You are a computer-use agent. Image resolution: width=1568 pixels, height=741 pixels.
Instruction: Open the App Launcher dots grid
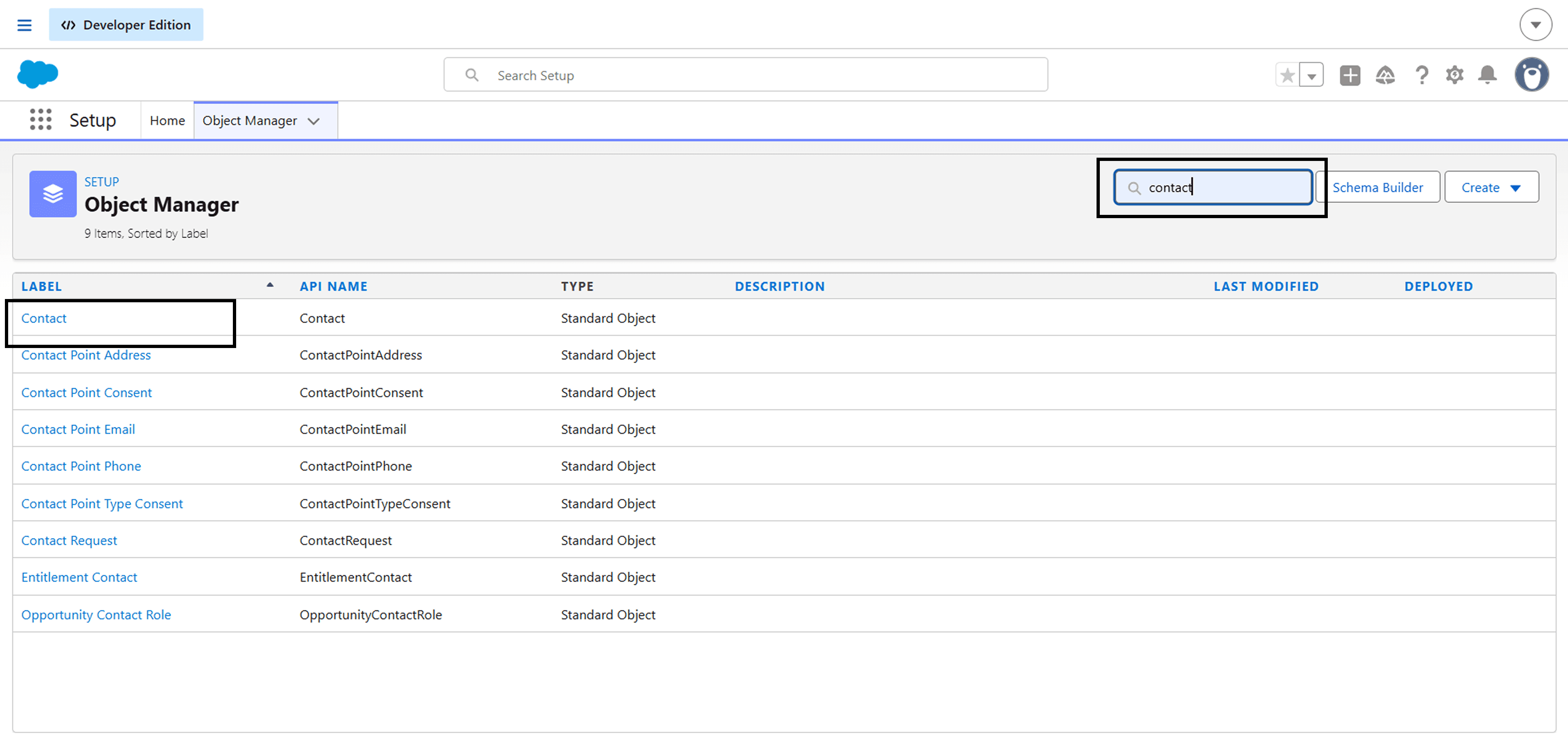pos(41,120)
